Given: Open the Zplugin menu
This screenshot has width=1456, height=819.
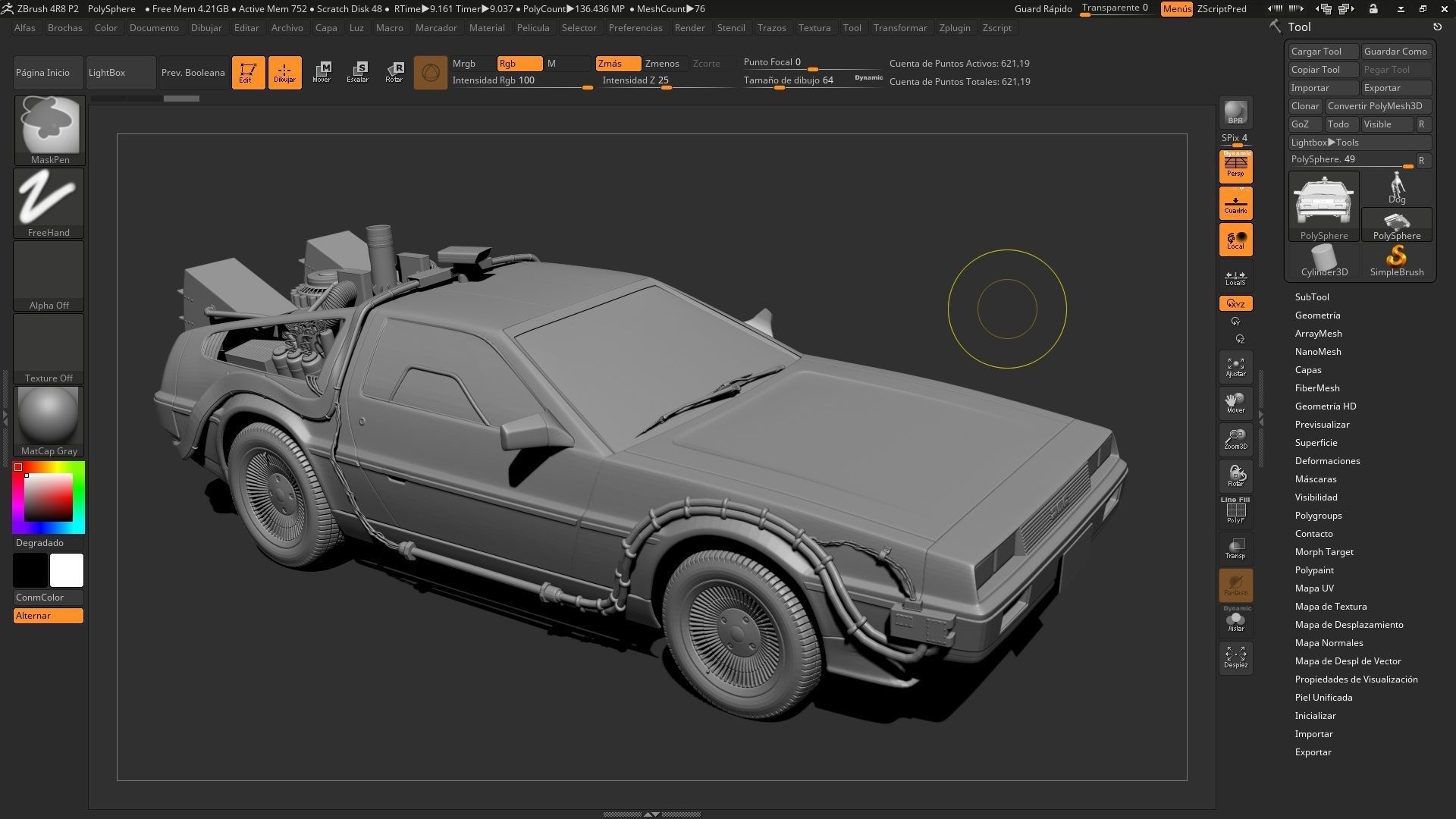Looking at the screenshot, I should 955,28.
